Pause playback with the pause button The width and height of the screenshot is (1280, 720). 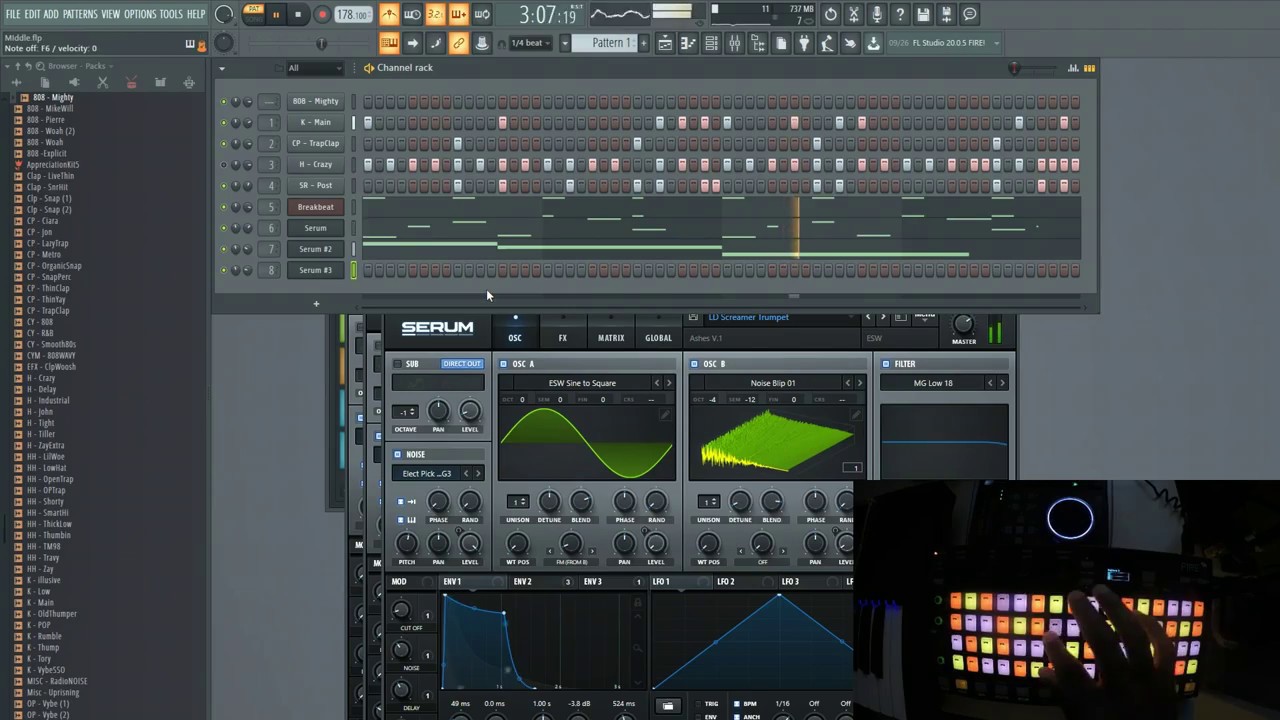[x=276, y=15]
